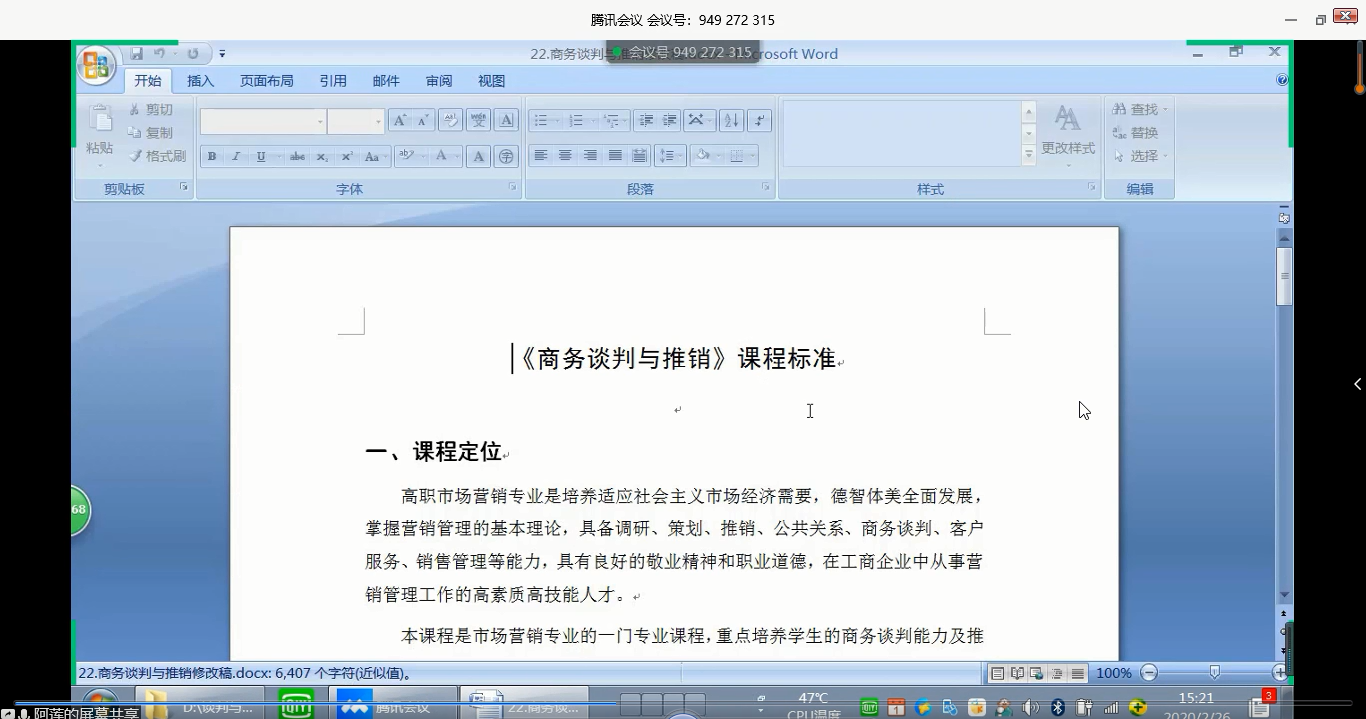
Task: Open the 页面布局 (Page Layout) tab
Action: click(x=266, y=81)
